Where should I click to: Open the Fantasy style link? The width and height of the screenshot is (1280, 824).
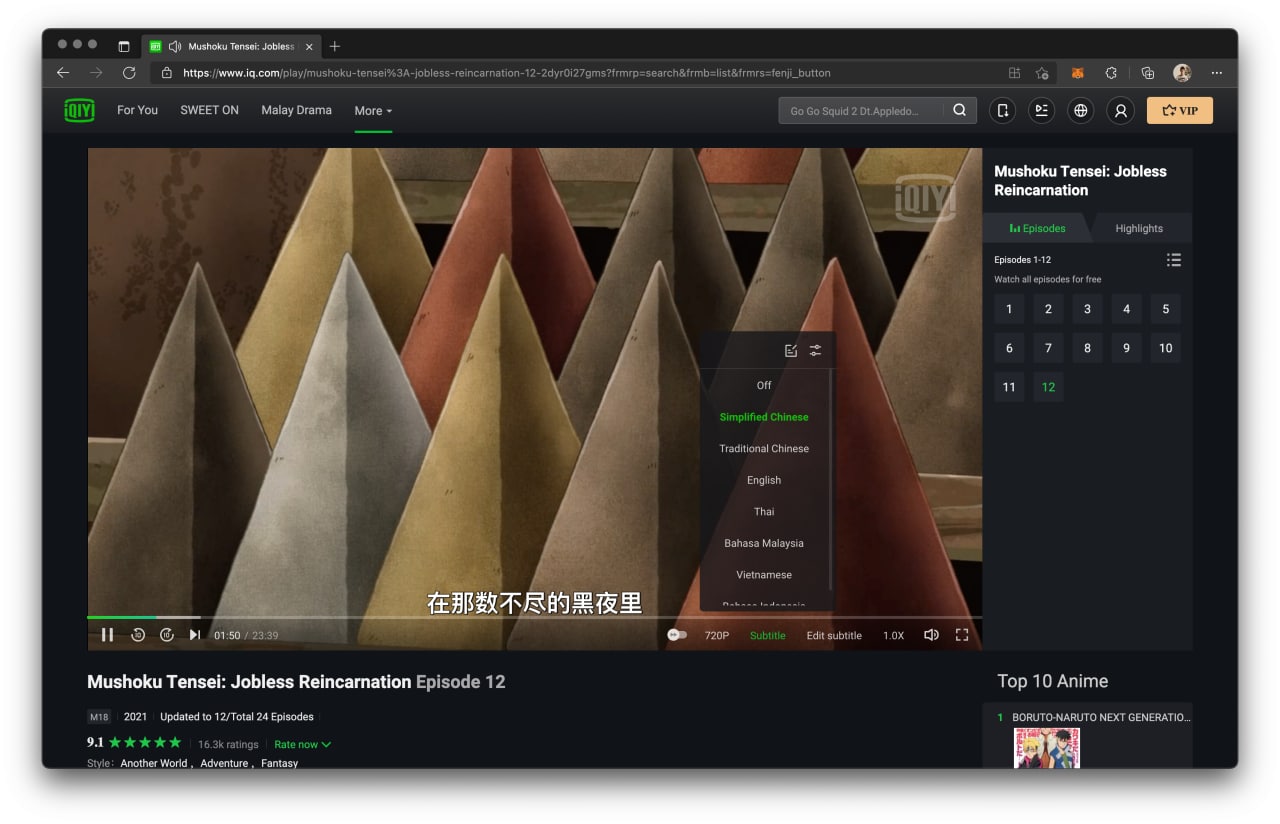pos(280,763)
